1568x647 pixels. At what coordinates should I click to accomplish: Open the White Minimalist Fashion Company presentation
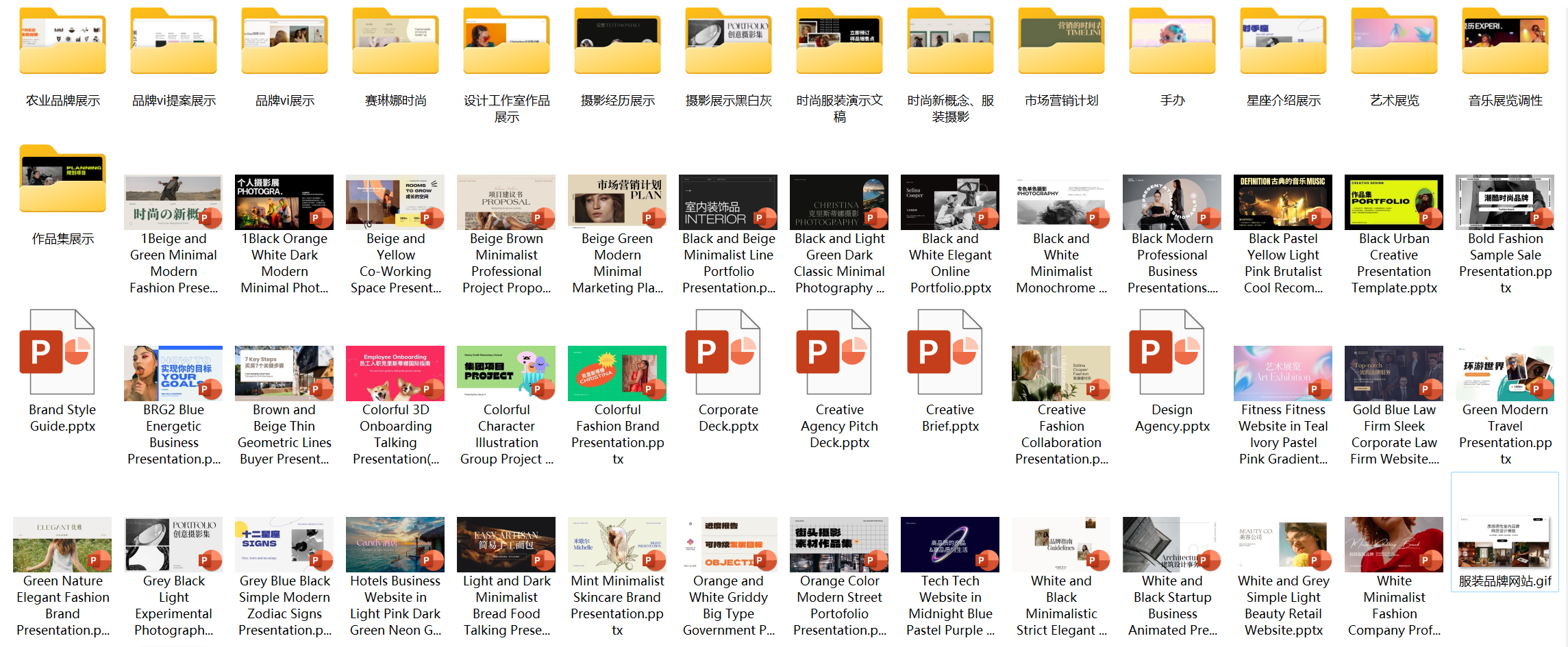click(1394, 544)
